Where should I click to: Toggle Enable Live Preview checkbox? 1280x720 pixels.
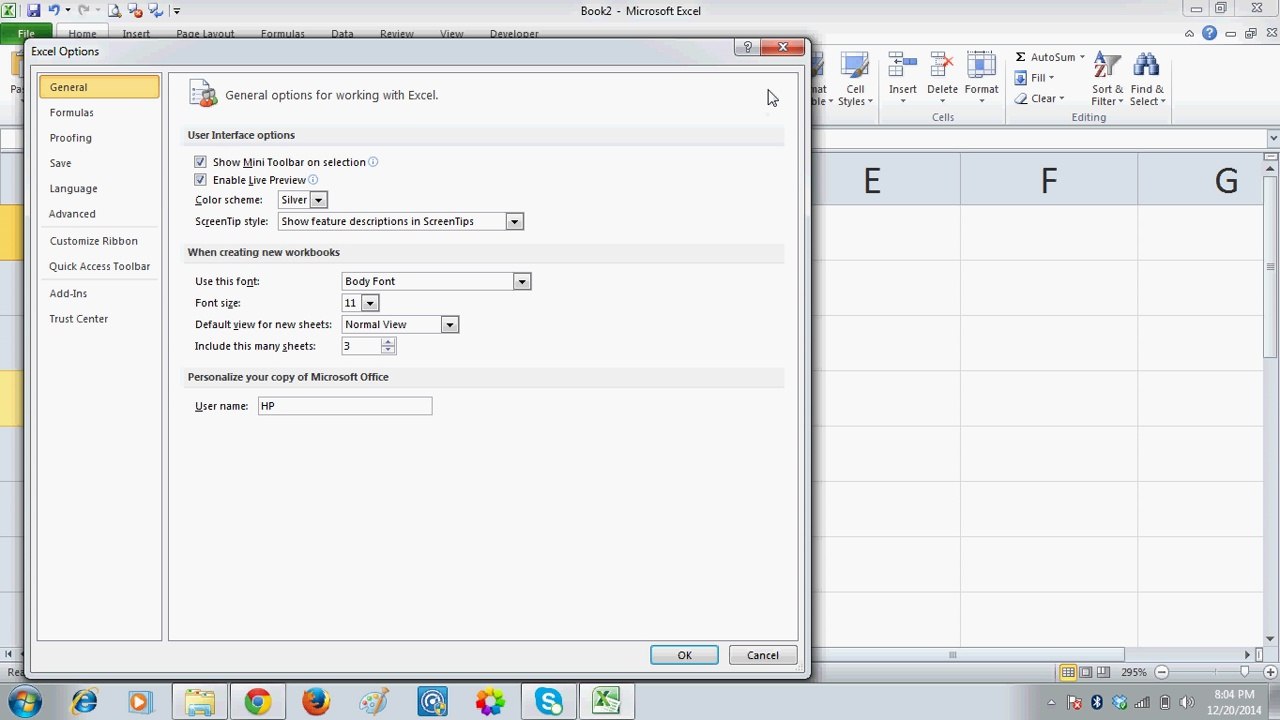[200, 180]
